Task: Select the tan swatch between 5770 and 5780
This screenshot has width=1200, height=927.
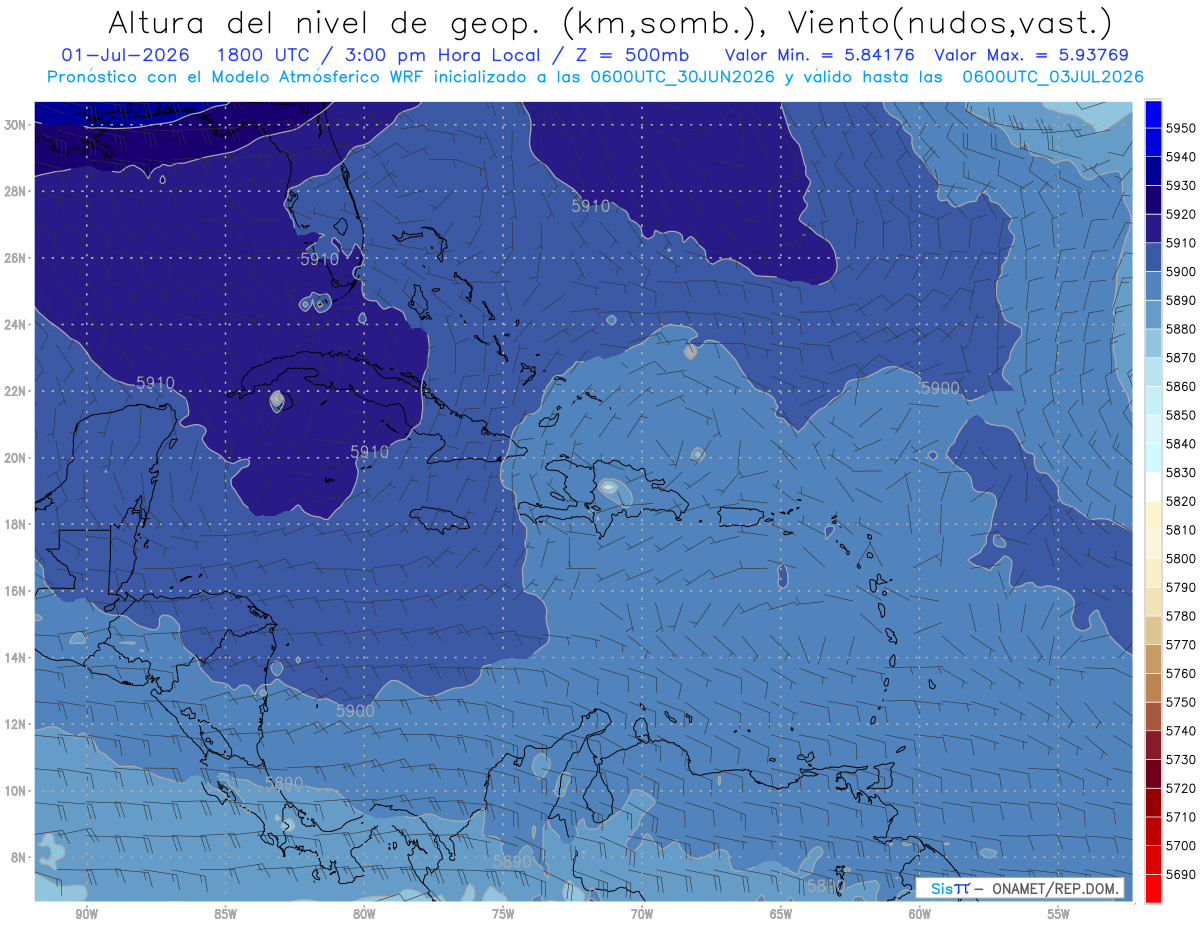Action: tap(1153, 630)
